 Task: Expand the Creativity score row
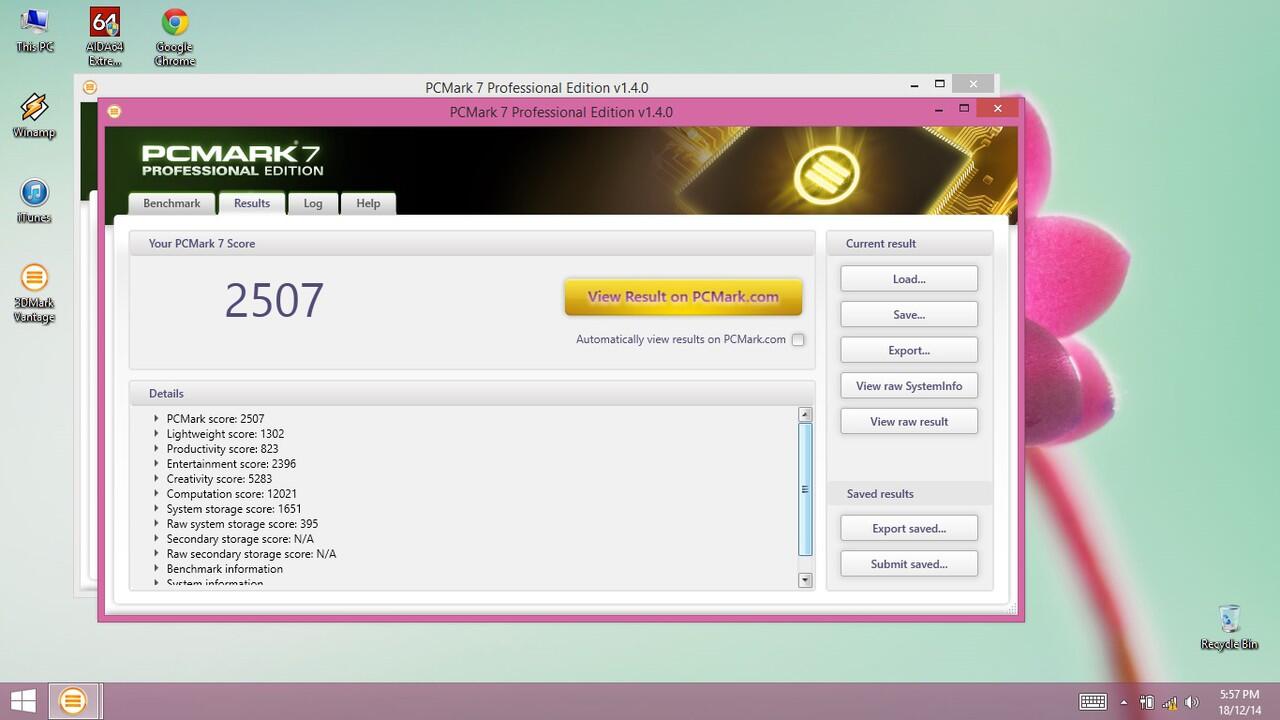(x=157, y=479)
